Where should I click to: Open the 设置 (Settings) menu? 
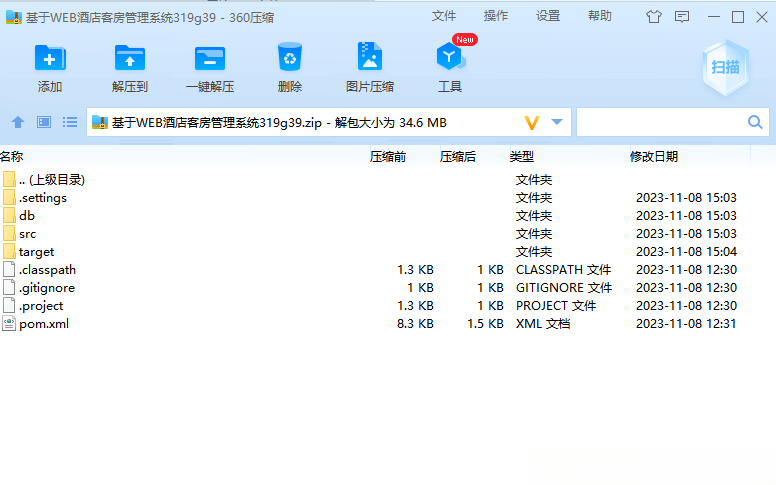pos(548,16)
